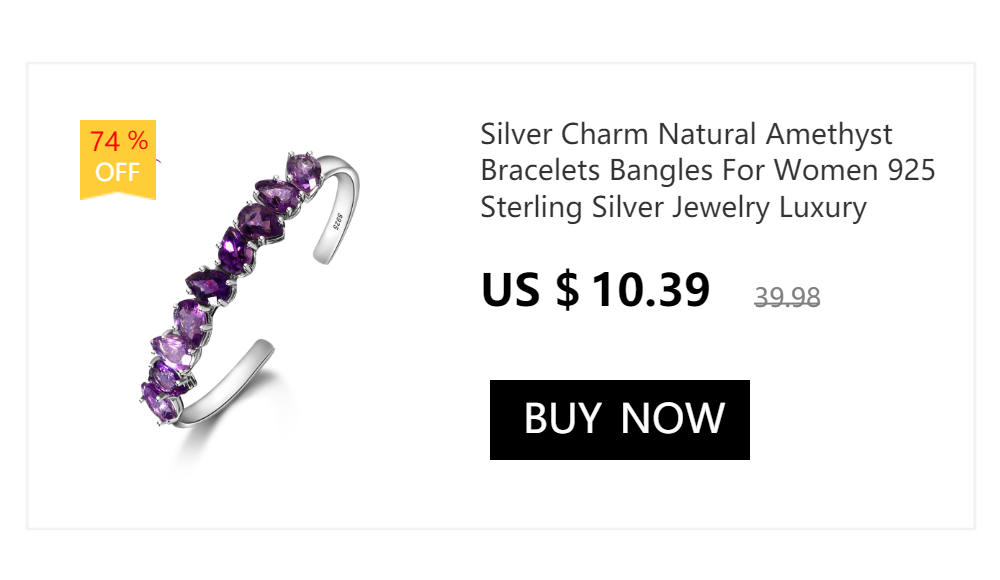Click the US $ 10.39 sale price

point(595,290)
